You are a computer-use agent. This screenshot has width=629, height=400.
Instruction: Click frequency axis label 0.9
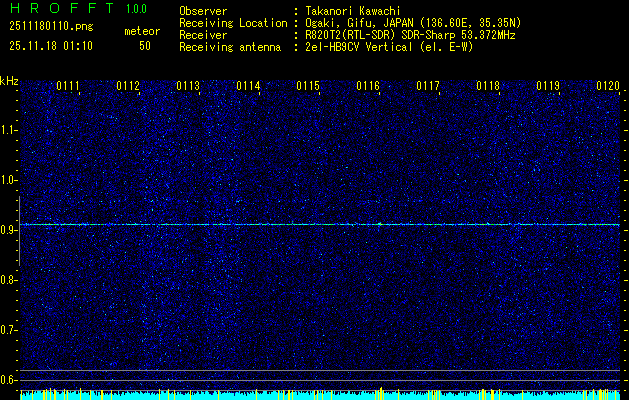(7, 230)
